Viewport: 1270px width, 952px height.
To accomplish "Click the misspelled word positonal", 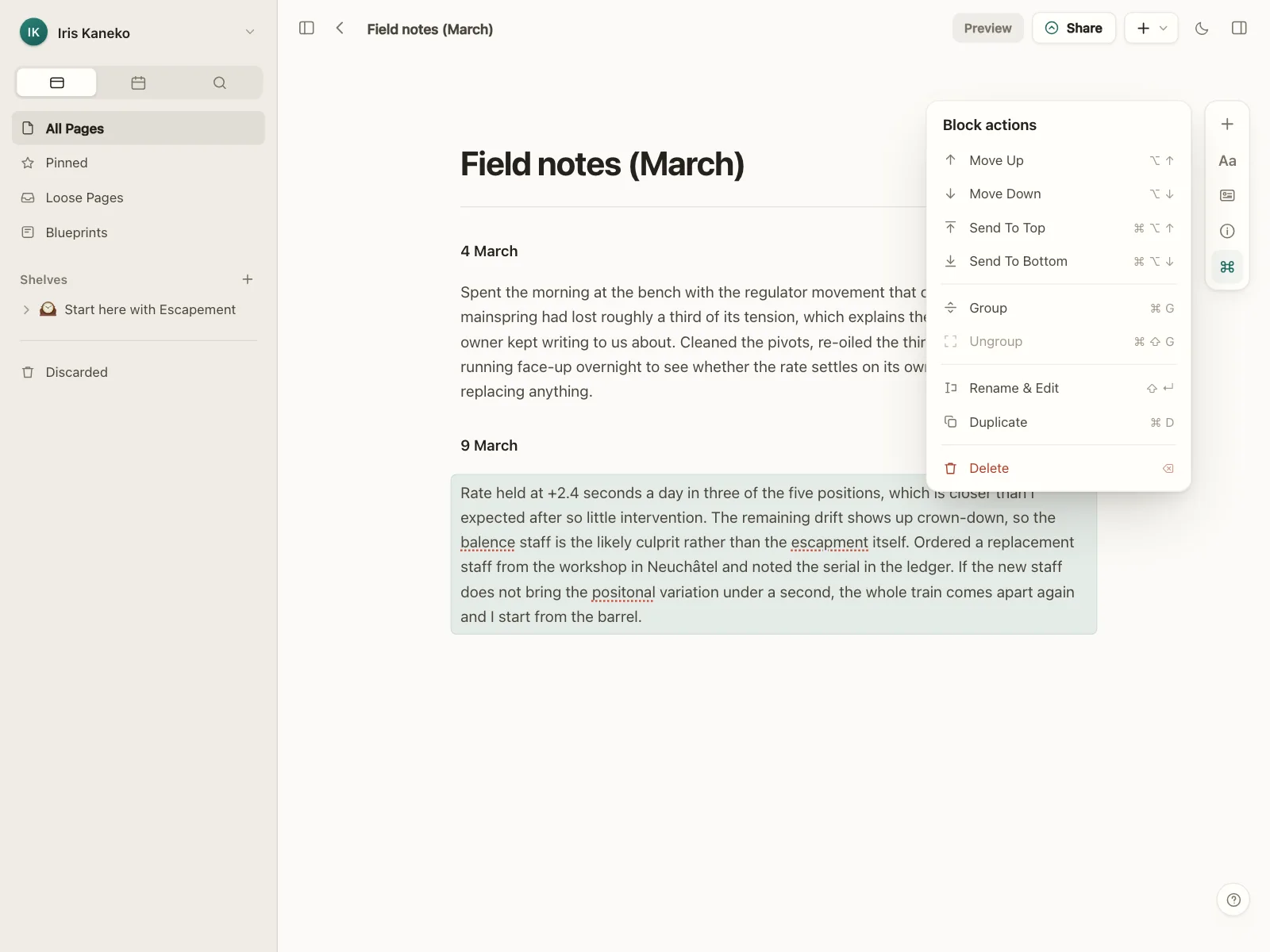I will pyautogui.click(x=623, y=593).
